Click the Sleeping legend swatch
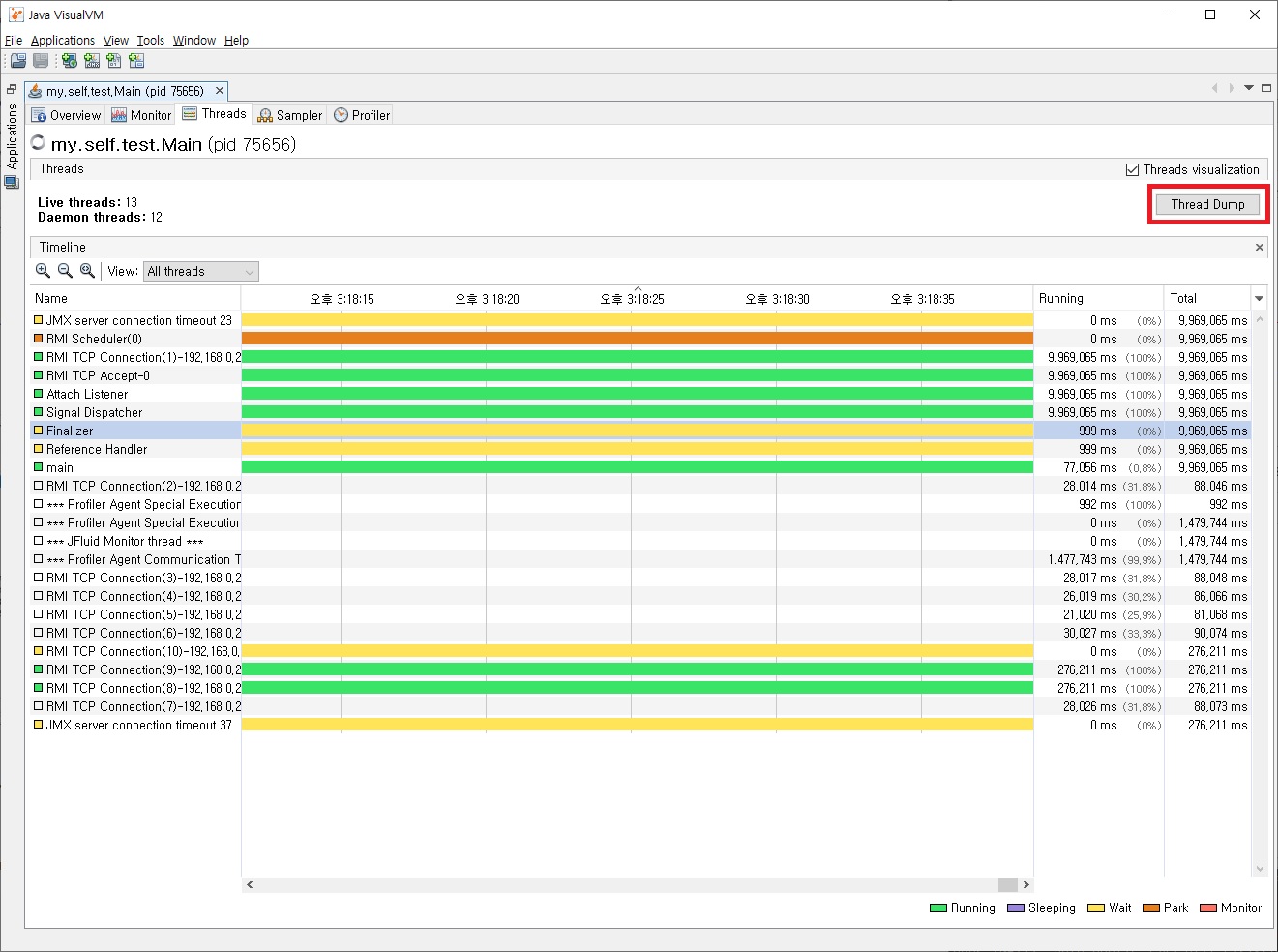Image resolution: width=1278 pixels, height=952 pixels. 1015,908
